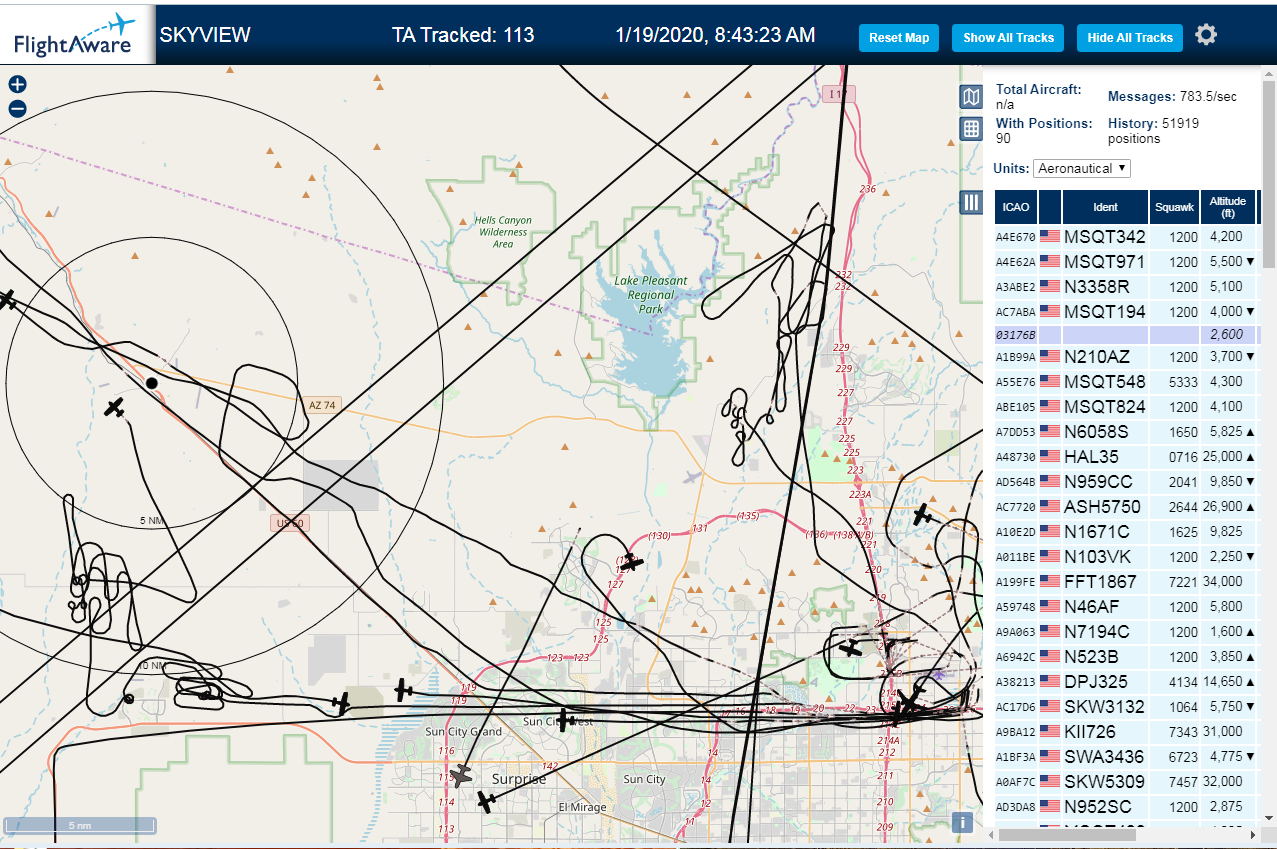Select the FFT1867 aircraft row
The height and width of the screenshot is (849, 1277).
tap(1128, 582)
